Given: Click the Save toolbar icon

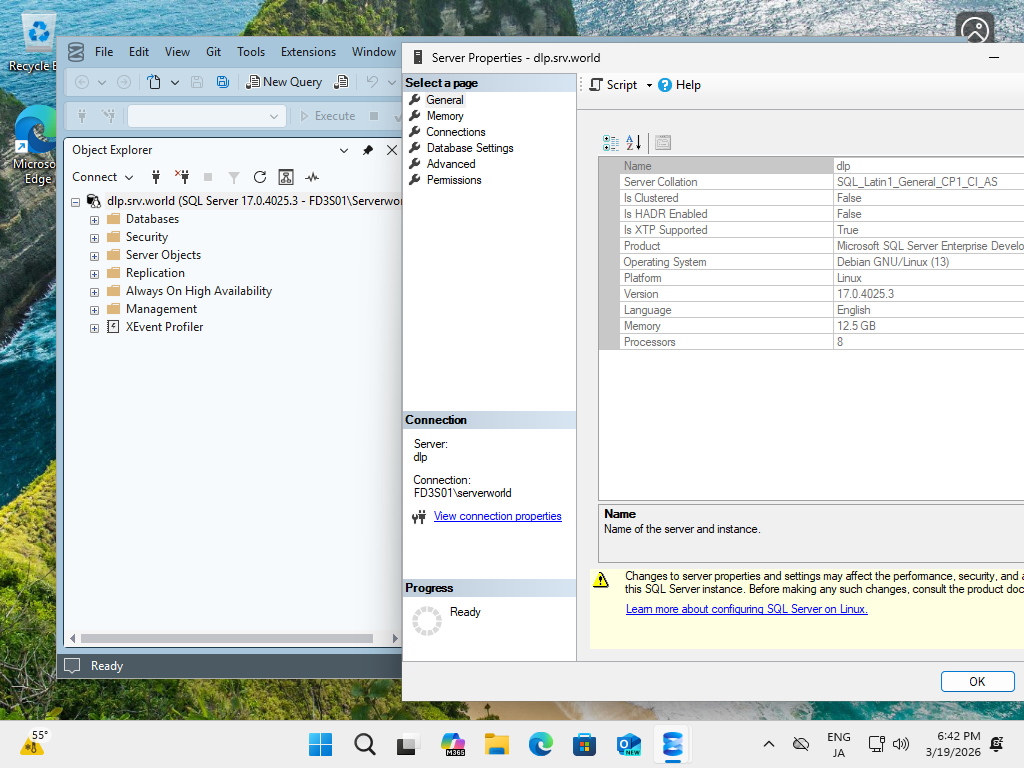Looking at the screenshot, I should click(x=197, y=82).
